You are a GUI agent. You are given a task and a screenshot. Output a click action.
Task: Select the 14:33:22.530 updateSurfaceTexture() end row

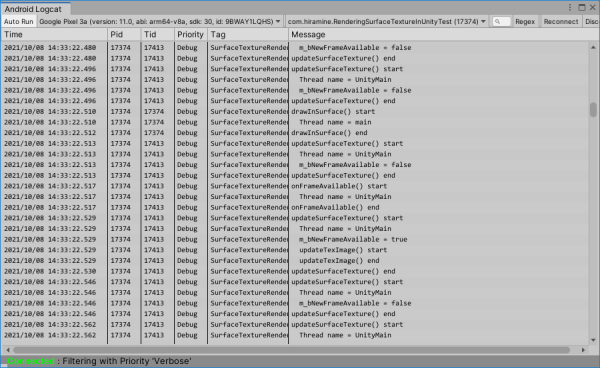tap(295, 271)
